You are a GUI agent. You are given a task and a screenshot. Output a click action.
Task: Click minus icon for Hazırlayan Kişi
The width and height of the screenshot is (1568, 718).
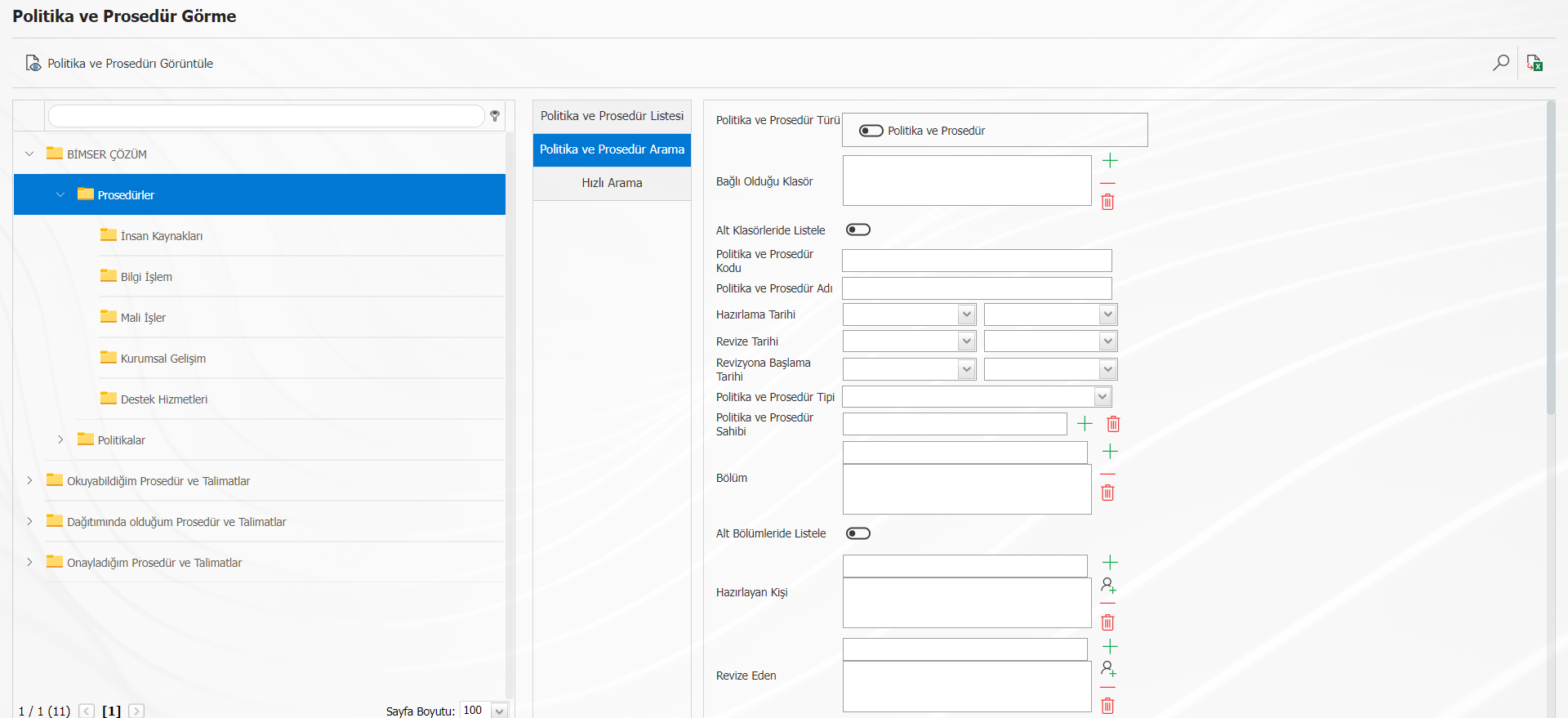[x=1108, y=604]
